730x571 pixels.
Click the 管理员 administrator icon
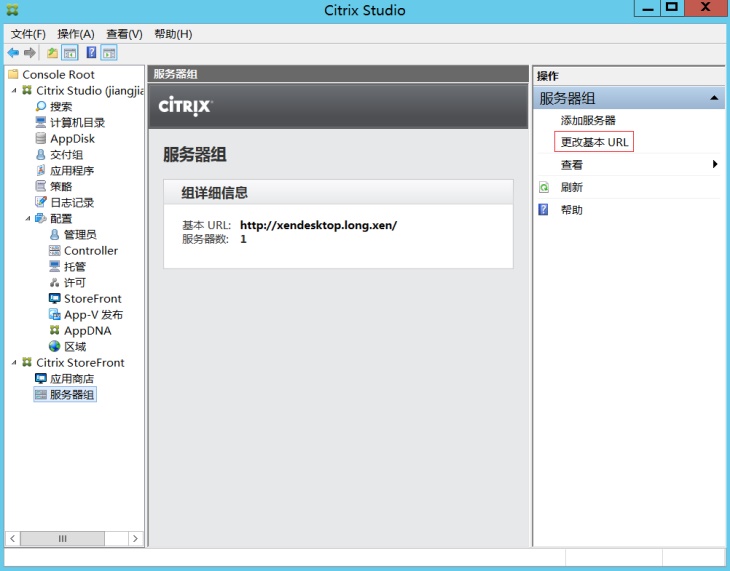pyautogui.click(x=54, y=234)
